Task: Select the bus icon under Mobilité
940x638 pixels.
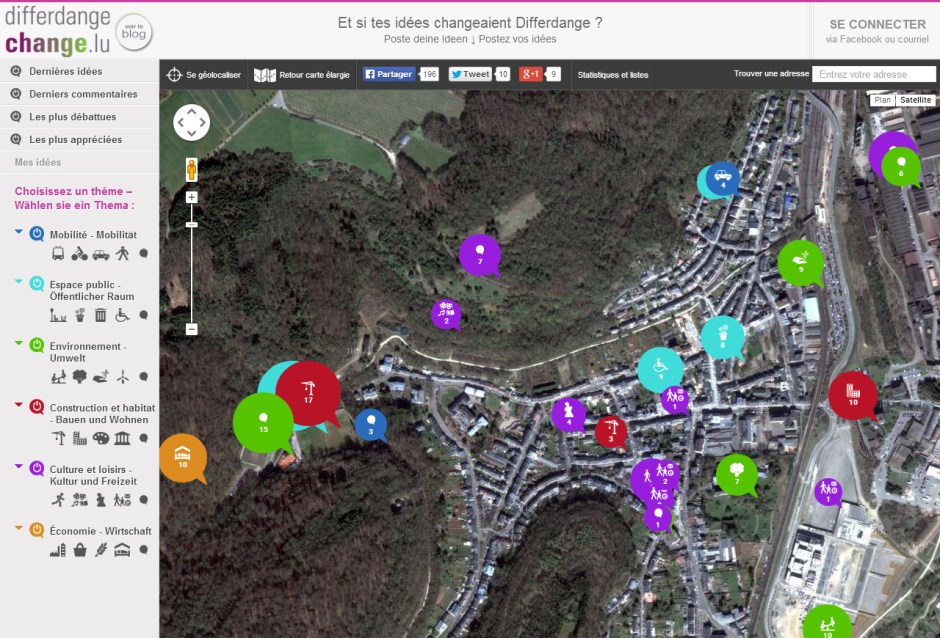Action: click(58, 254)
